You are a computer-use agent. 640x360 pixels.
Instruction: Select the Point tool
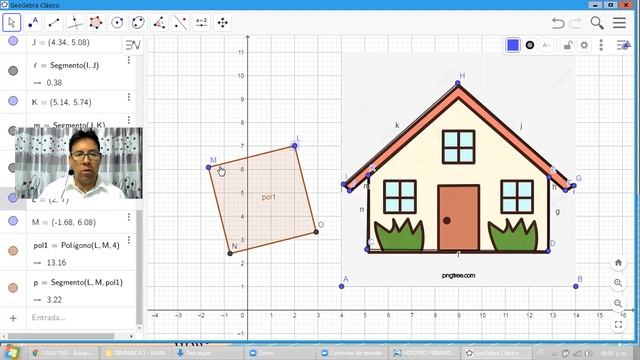click(33, 22)
